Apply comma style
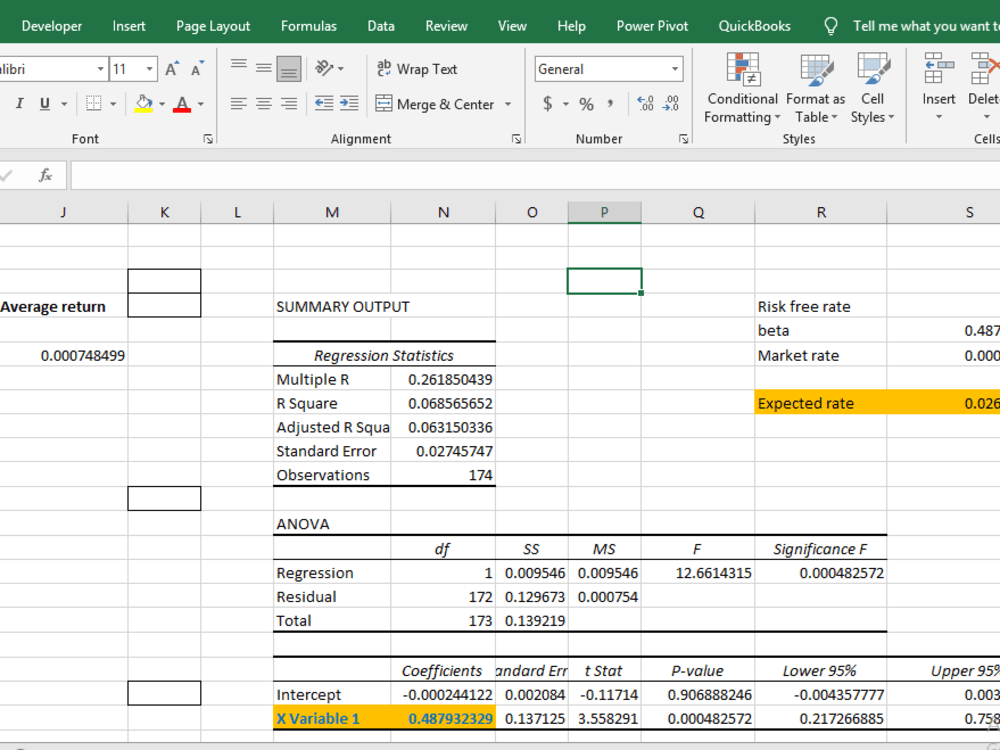Viewport: 1000px width, 750px height. [610, 103]
